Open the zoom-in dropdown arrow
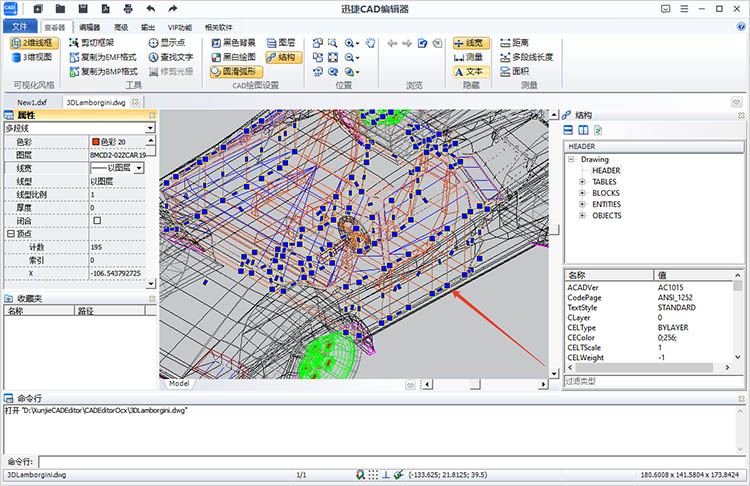The width and height of the screenshot is (750, 486). pyautogui.click(x=357, y=44)
